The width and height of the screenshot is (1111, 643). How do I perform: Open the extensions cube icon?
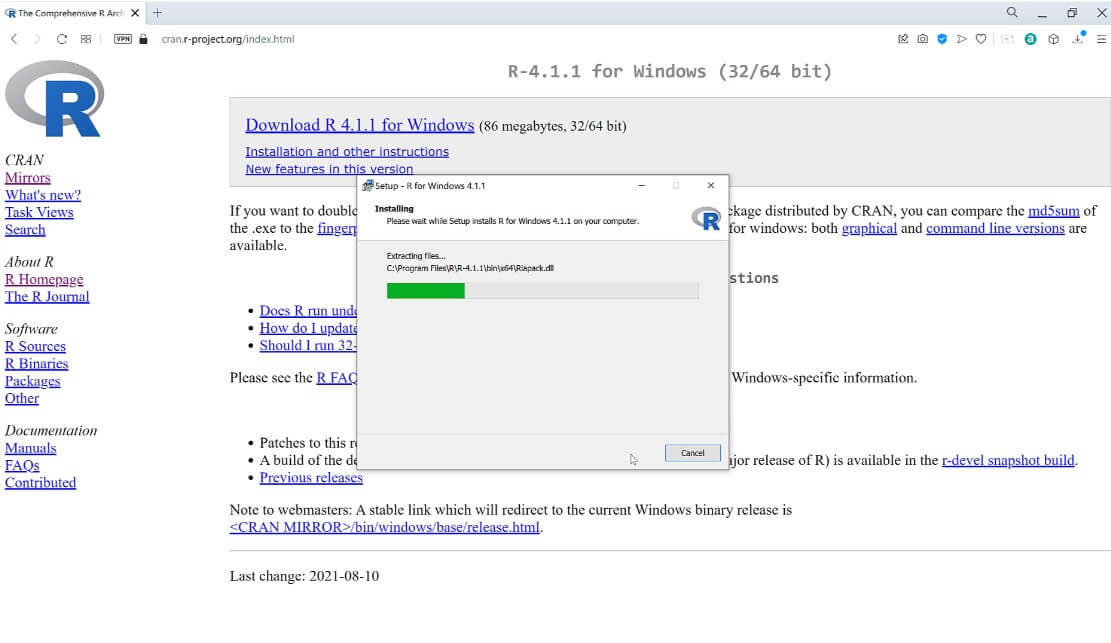coord(1054,39)
